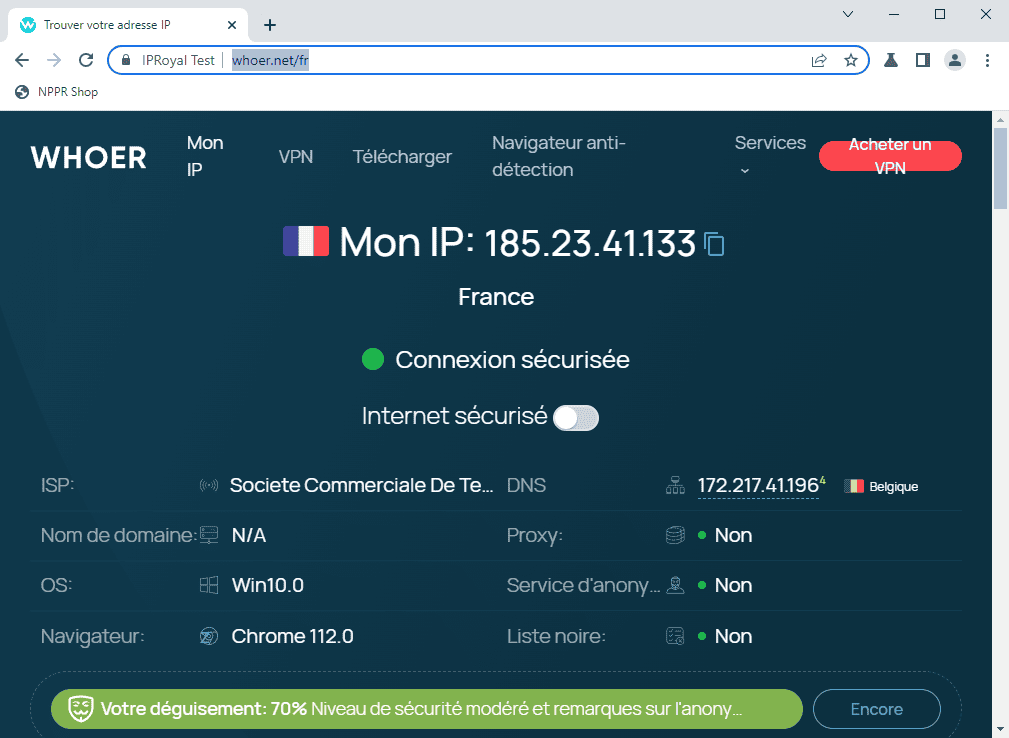
Task: Click the Acheter un VPN button
Action: [x=890, y=156]
